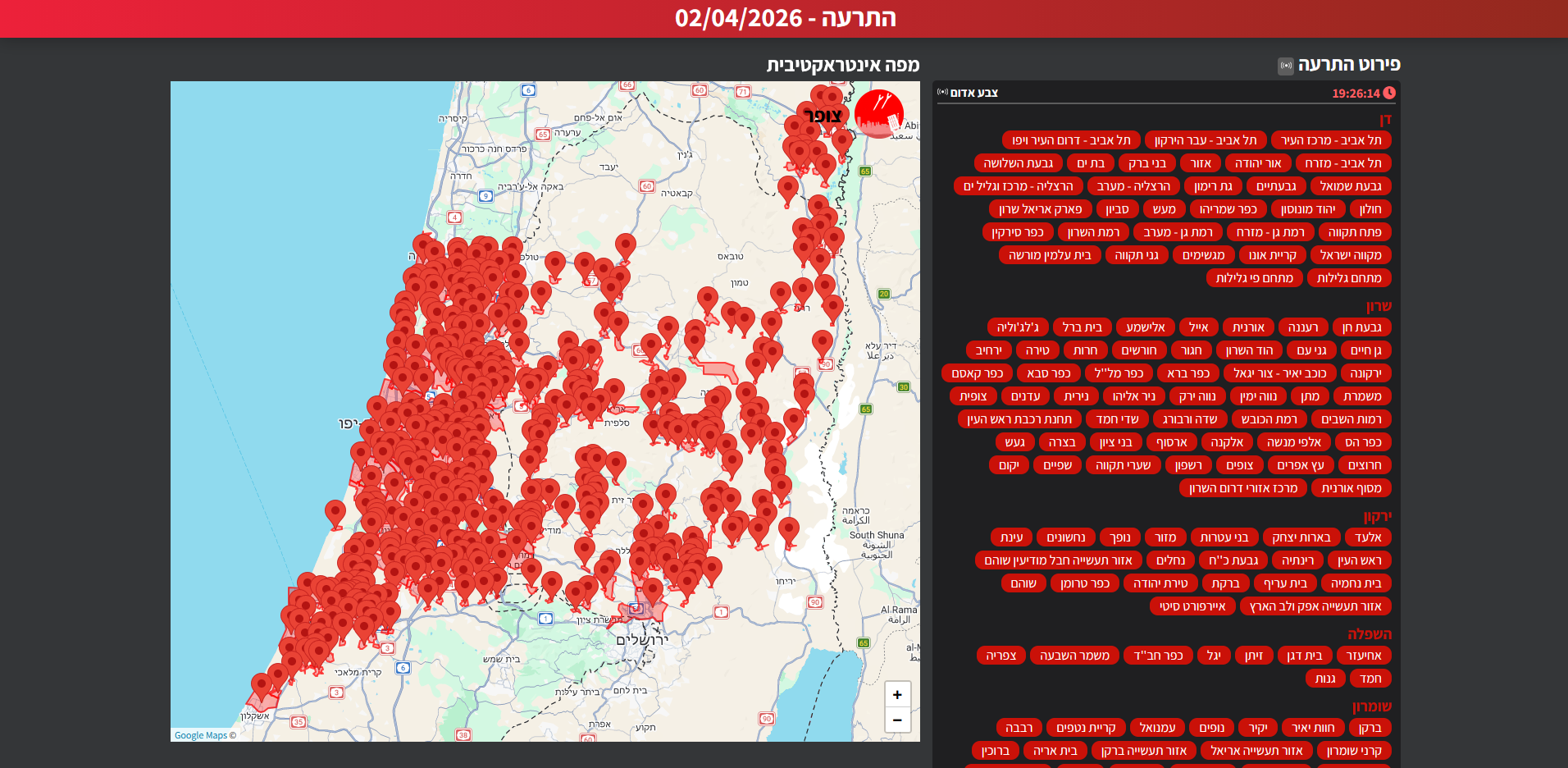This screenshot has height=768, width=1568.
Task: Click the alert time 19:26:14
Action: click(1355, 94)
